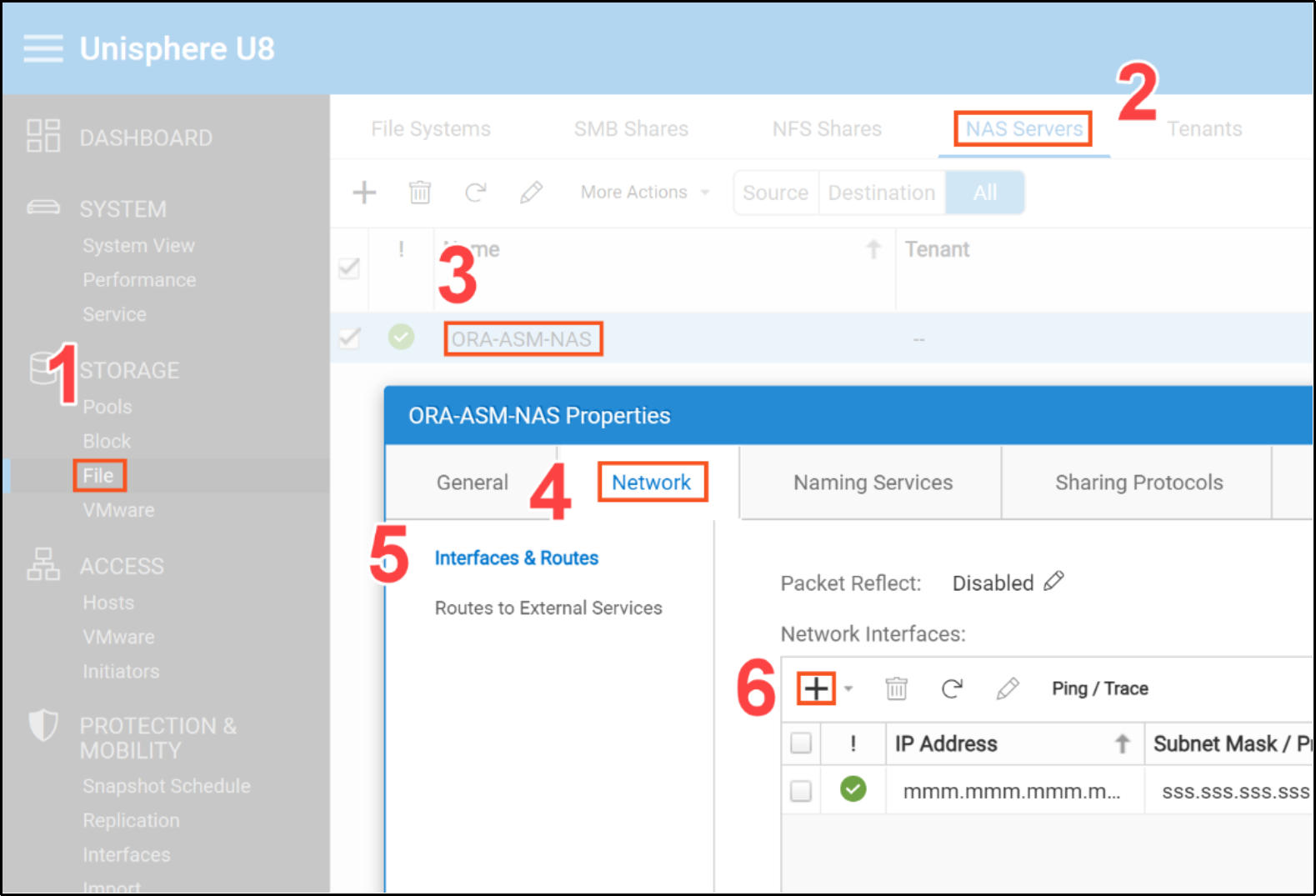Delete selected NAS server with trash icon
1316x896 pixels.
tap(420, 193)
